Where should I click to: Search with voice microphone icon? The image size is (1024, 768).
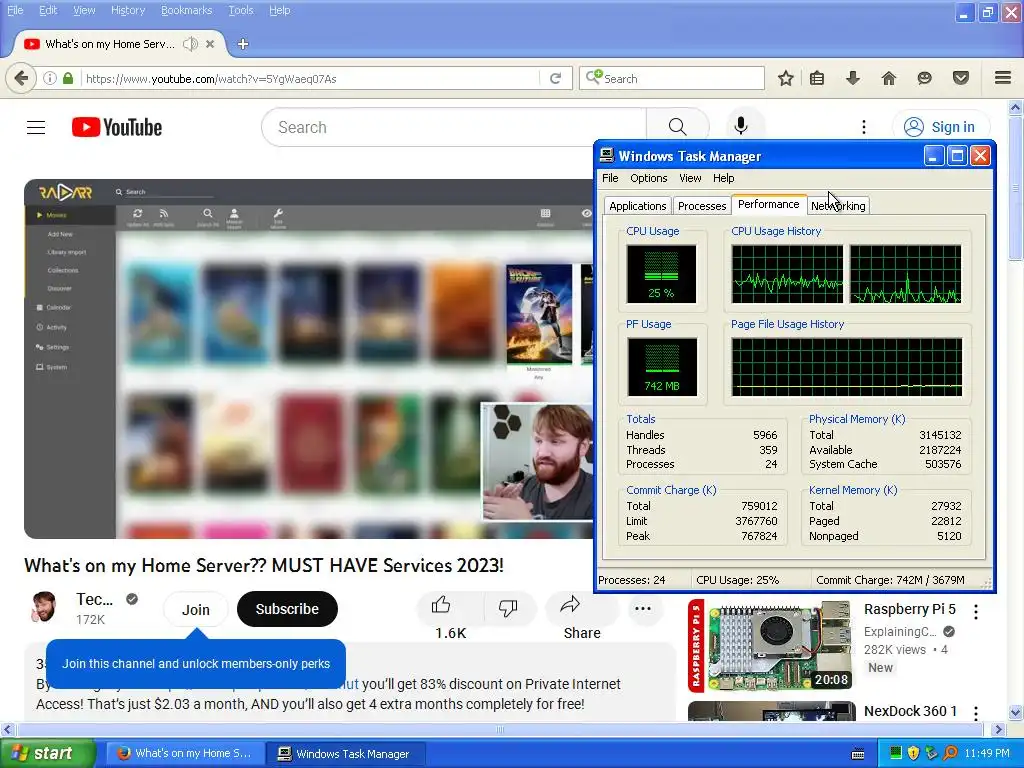coord(741,125)
